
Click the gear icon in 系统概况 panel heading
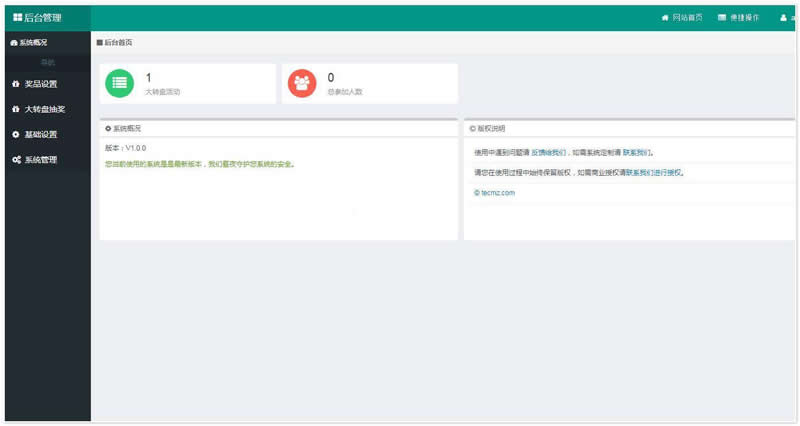108,129
